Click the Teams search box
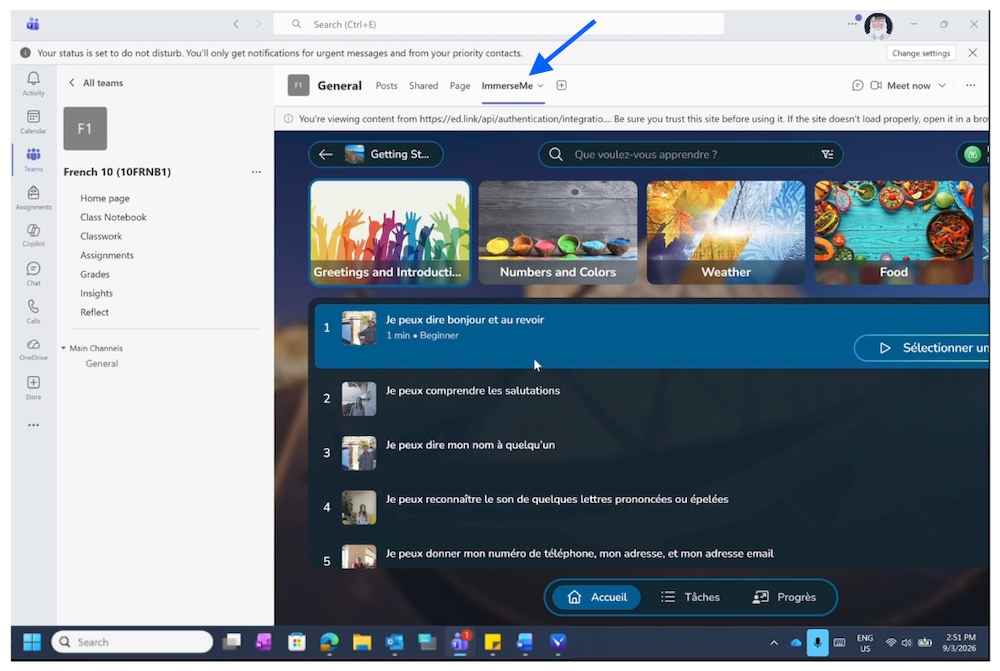The width and height of the screenshot is (1000, 671). (x=498, y=24)
